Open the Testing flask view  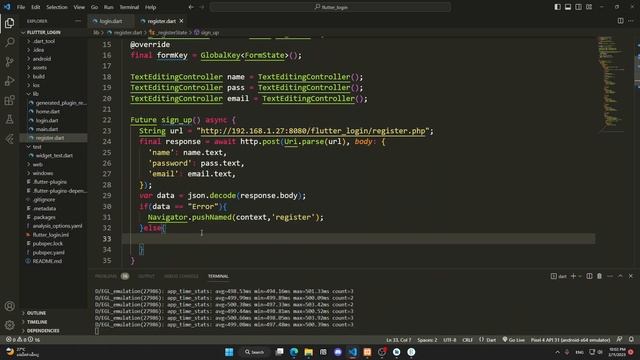(9, 120)
